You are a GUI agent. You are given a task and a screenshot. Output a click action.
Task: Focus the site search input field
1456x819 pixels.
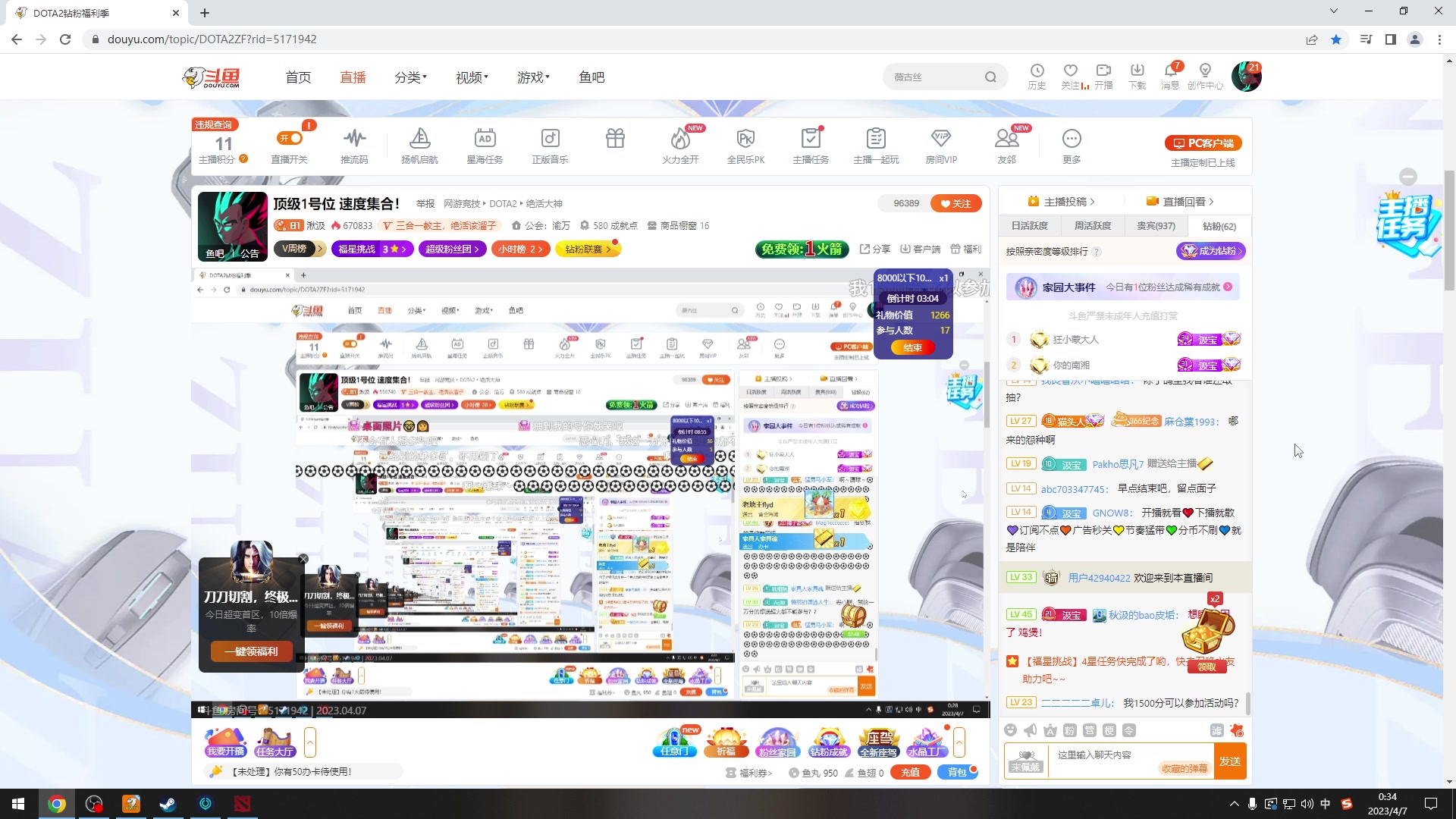[934, 77]
